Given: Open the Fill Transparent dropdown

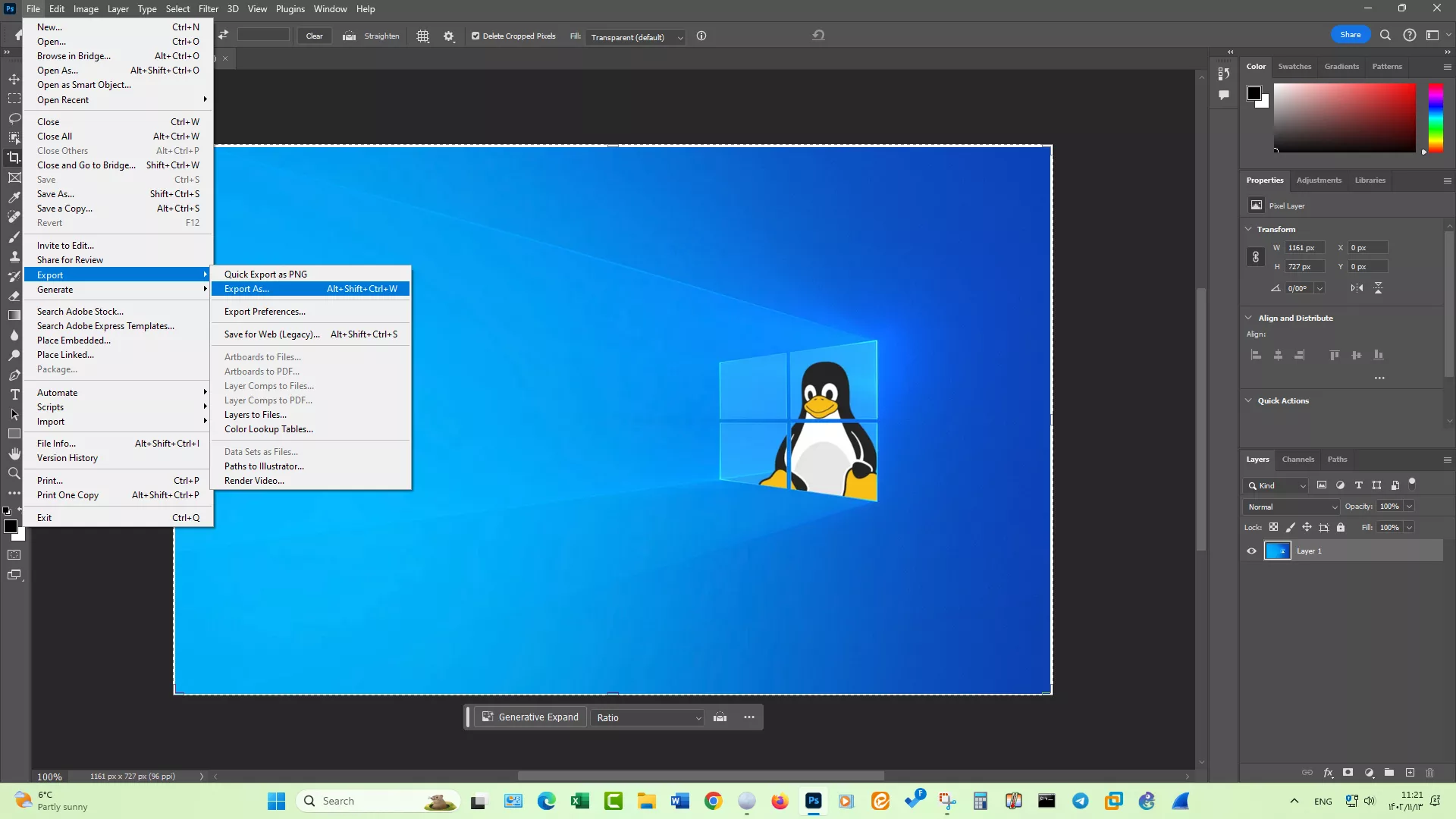Looking at the screenshot, I should pos(635,37).
